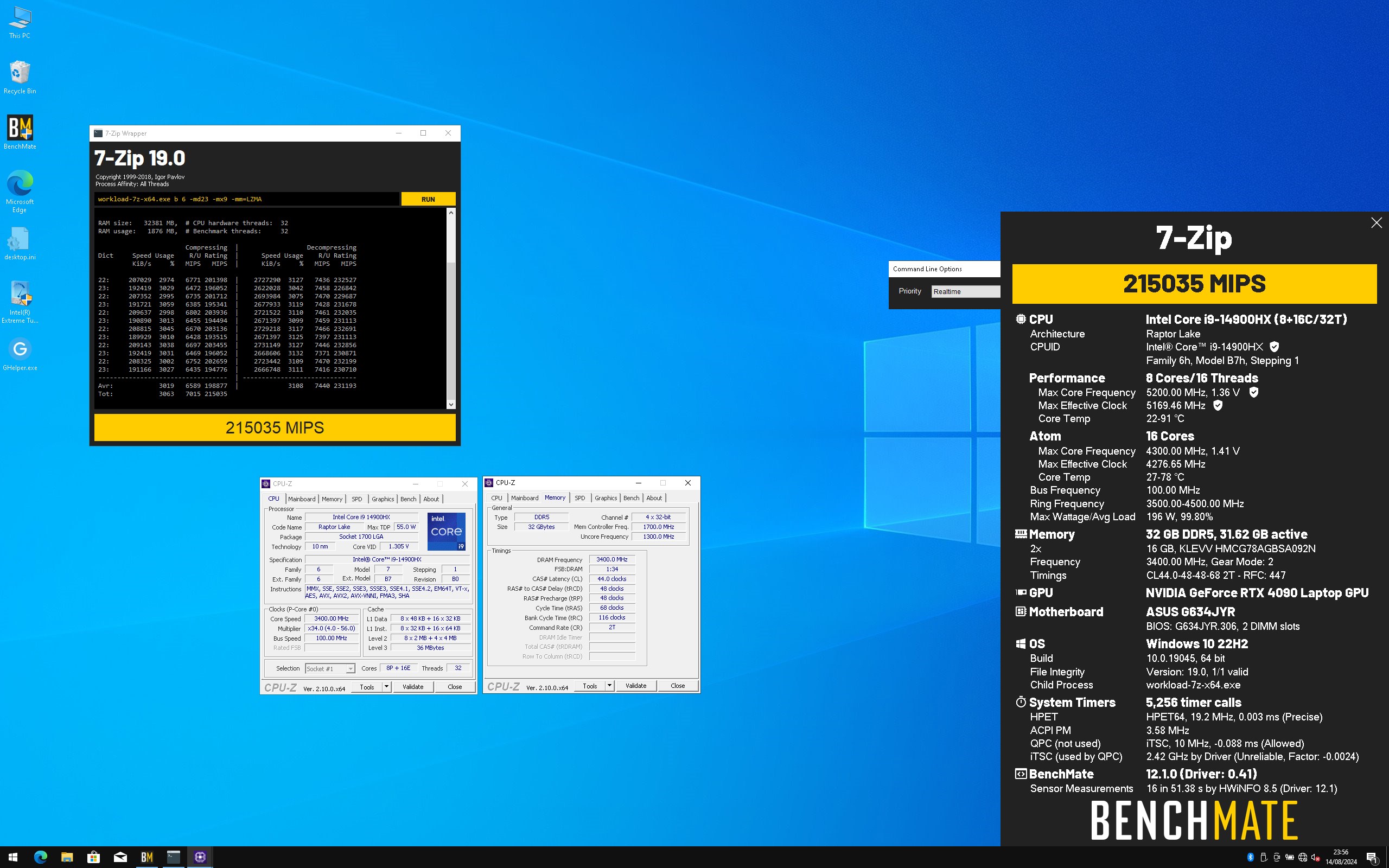Expand Tools arrow in CPU-Z CPU window
Viewport: 1389px width, 868px height.
pyautogui.click(x=386, y=687)
